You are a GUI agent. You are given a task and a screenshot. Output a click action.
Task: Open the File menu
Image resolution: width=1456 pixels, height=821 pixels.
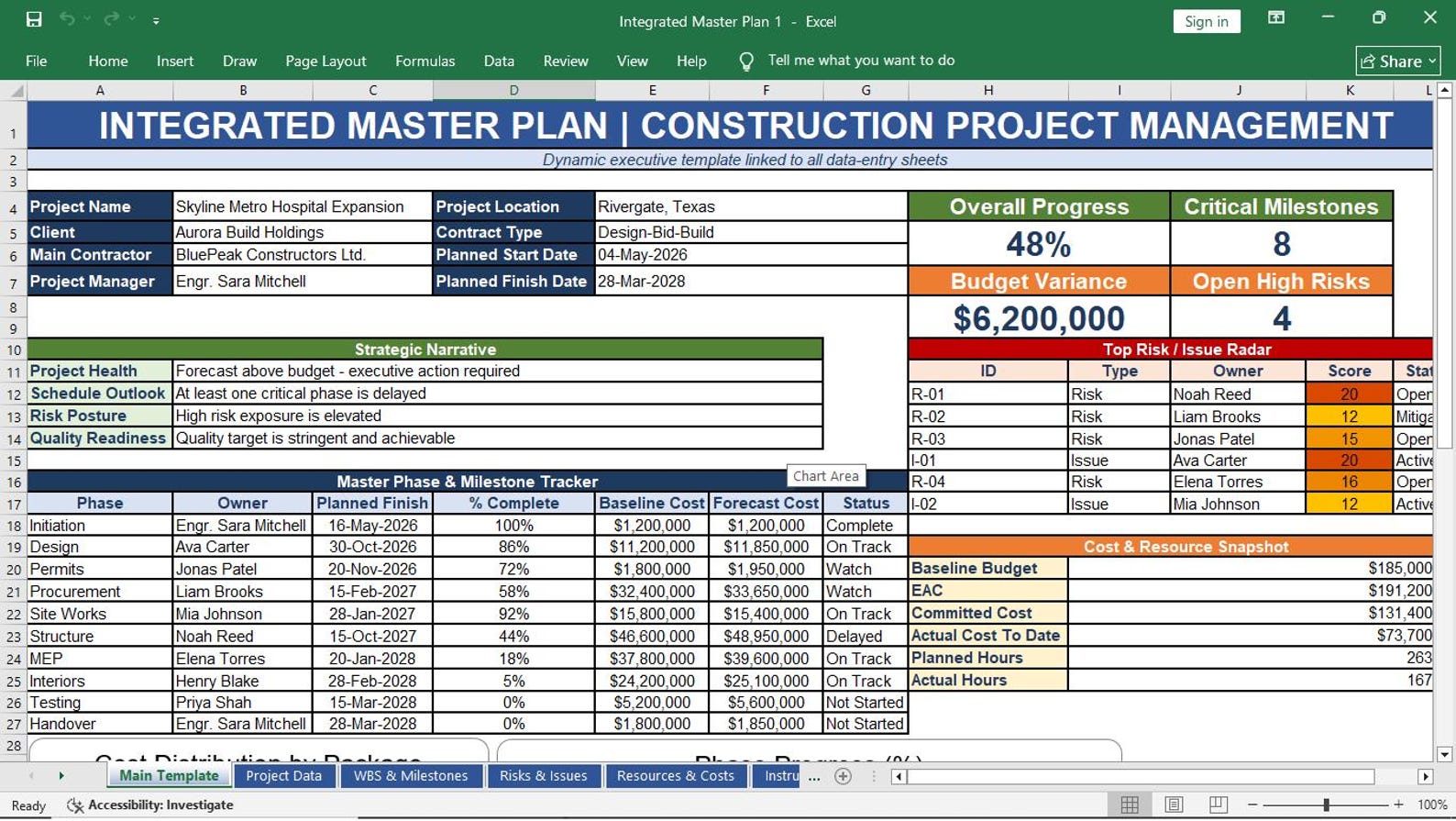click(37, 61)
